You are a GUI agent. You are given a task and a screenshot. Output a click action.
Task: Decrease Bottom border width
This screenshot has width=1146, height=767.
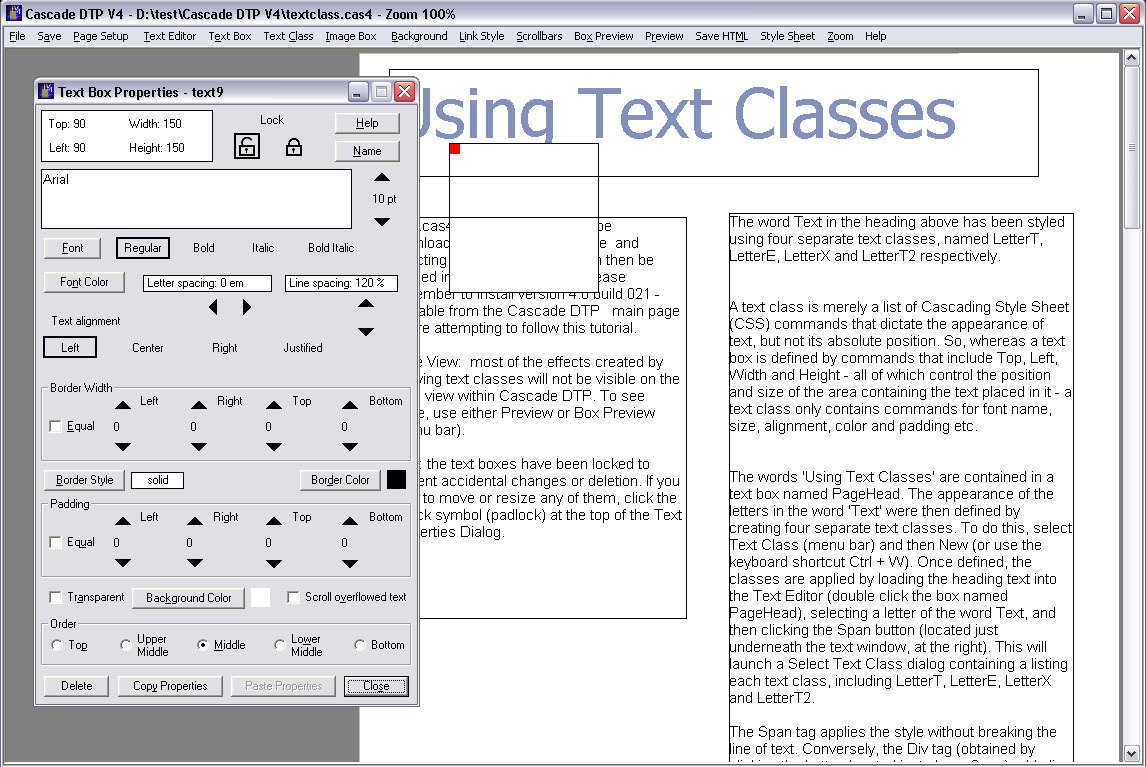click(x=350, y=447)
